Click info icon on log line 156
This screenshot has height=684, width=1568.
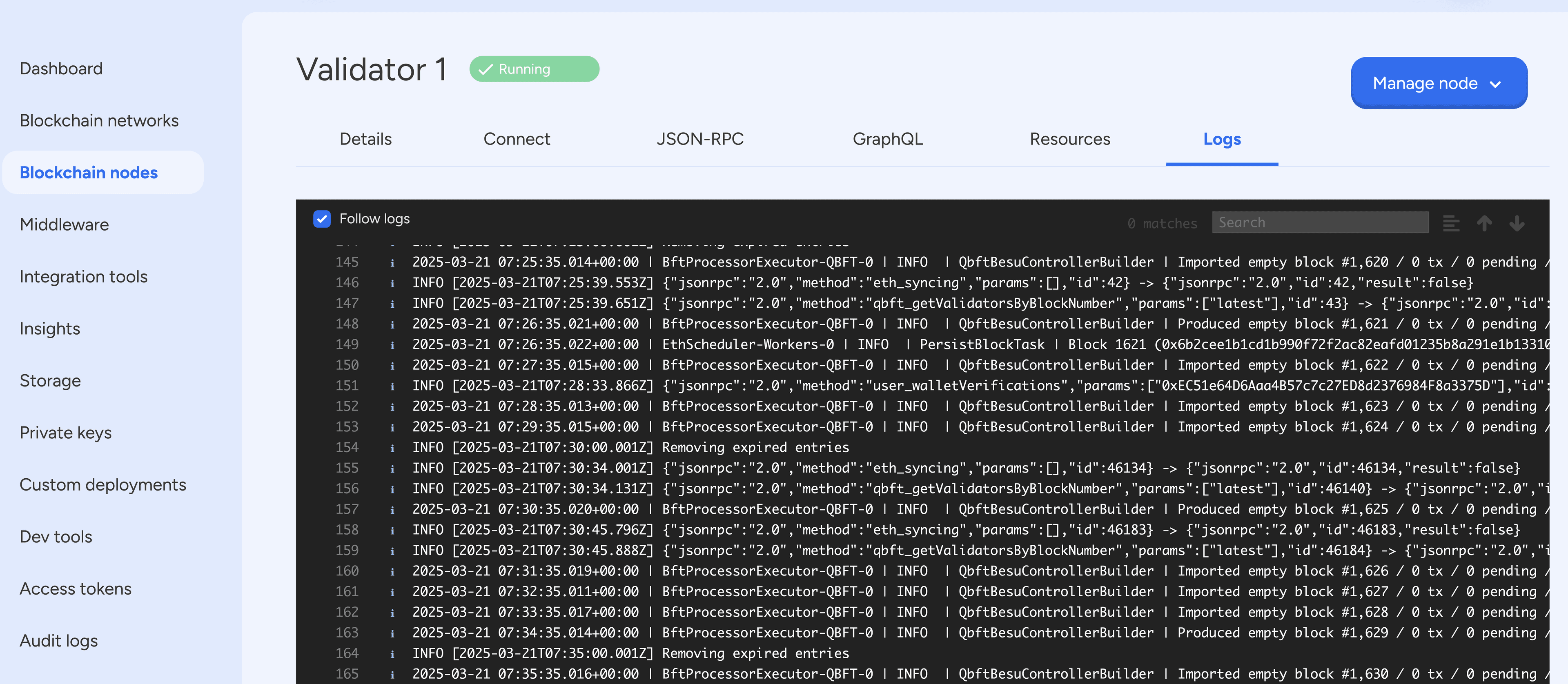392,489
